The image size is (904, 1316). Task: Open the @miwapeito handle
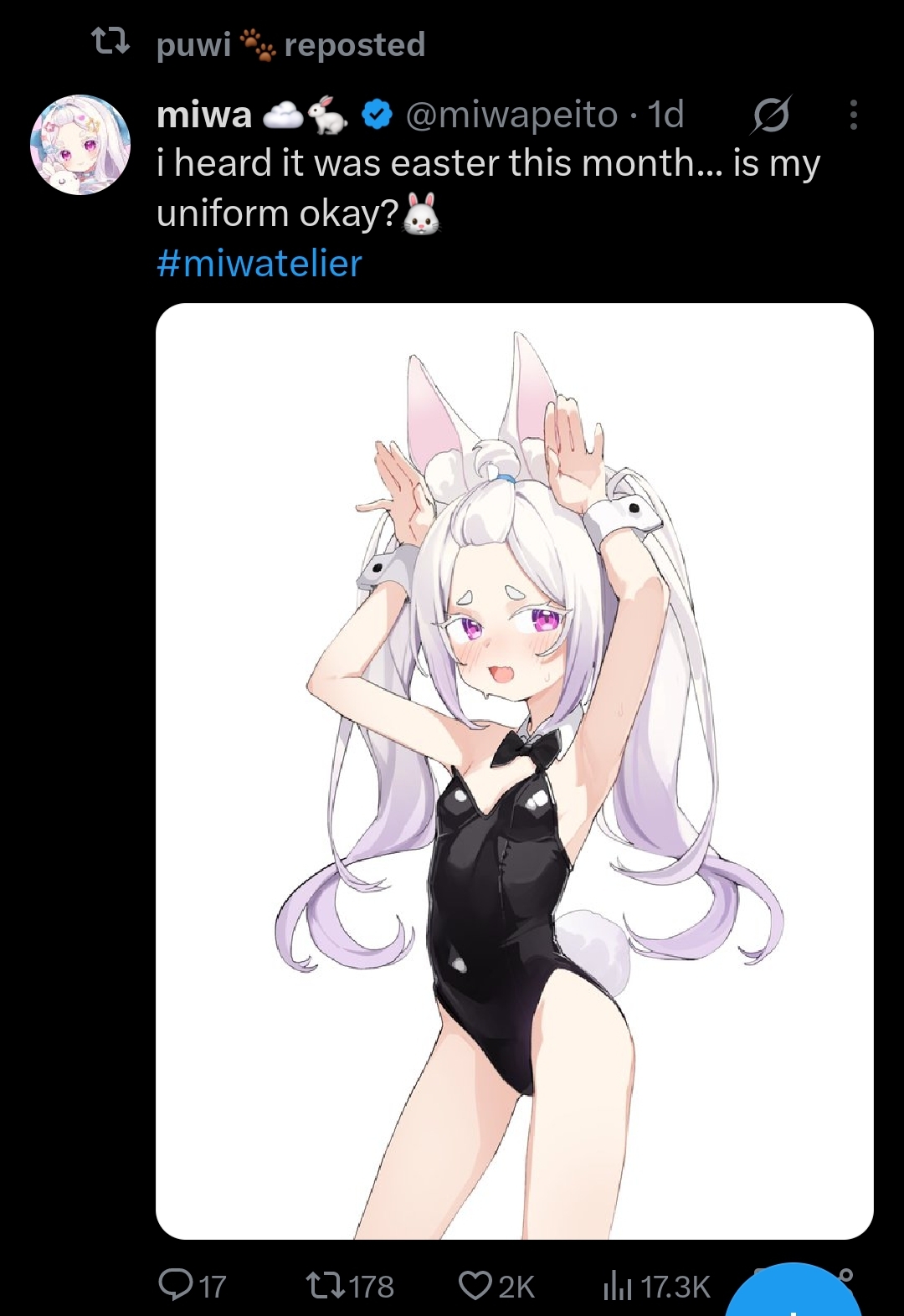pos(511,115)
